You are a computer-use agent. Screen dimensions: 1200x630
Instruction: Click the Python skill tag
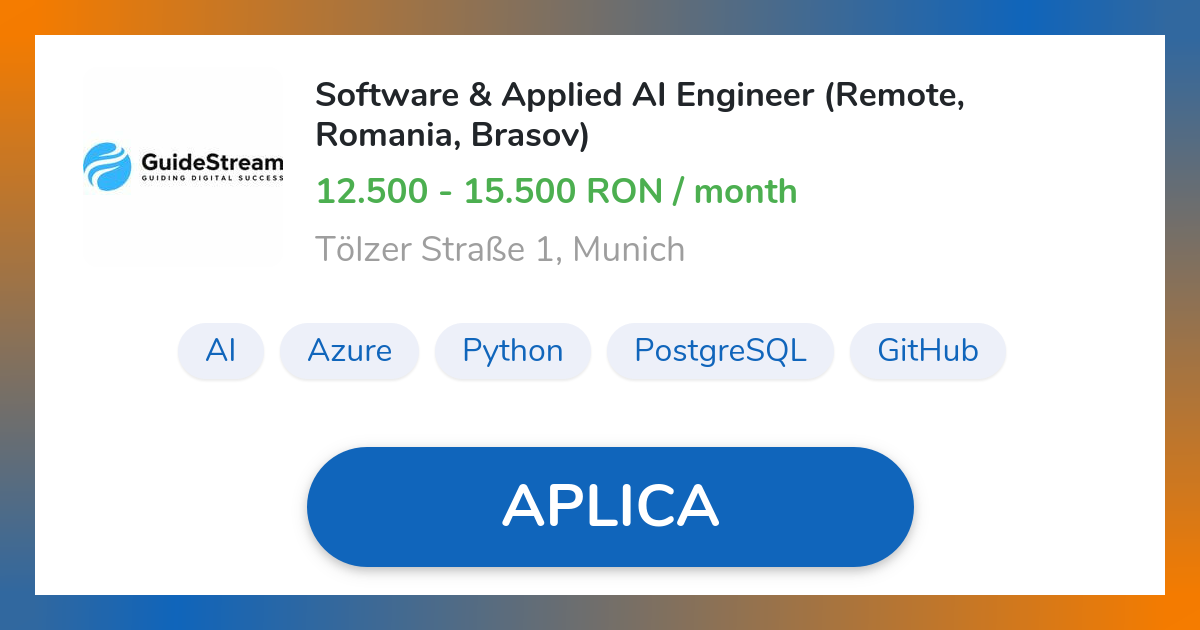[512, 350]
